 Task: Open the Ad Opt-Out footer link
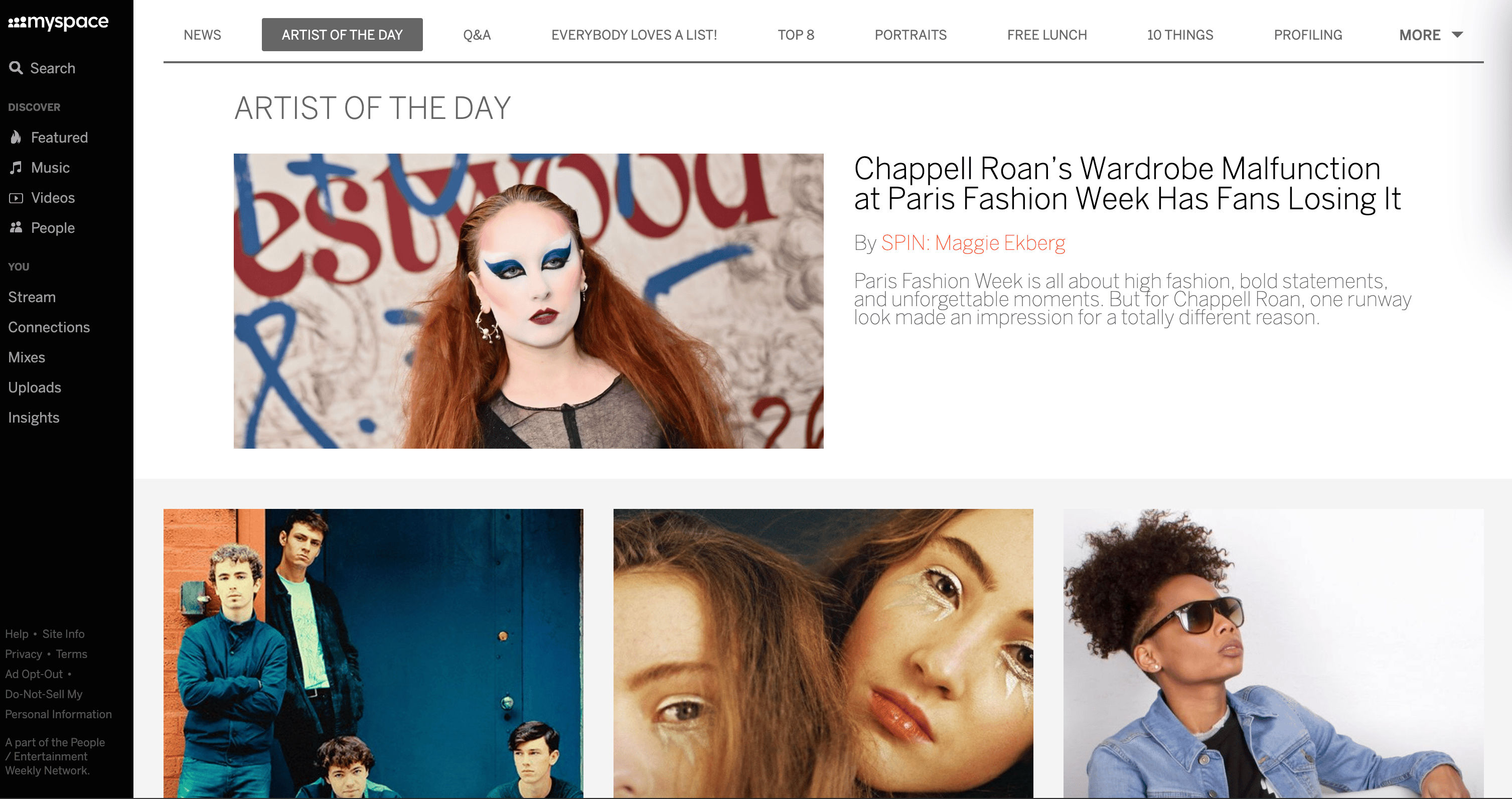click(x=34, y=674)
